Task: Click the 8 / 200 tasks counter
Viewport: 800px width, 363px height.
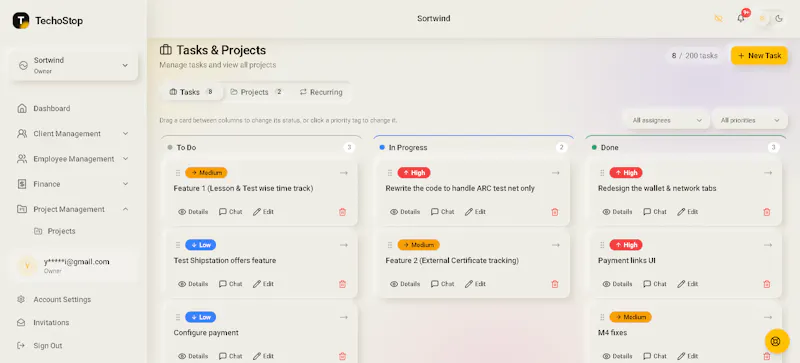Action: click(694, 56)
